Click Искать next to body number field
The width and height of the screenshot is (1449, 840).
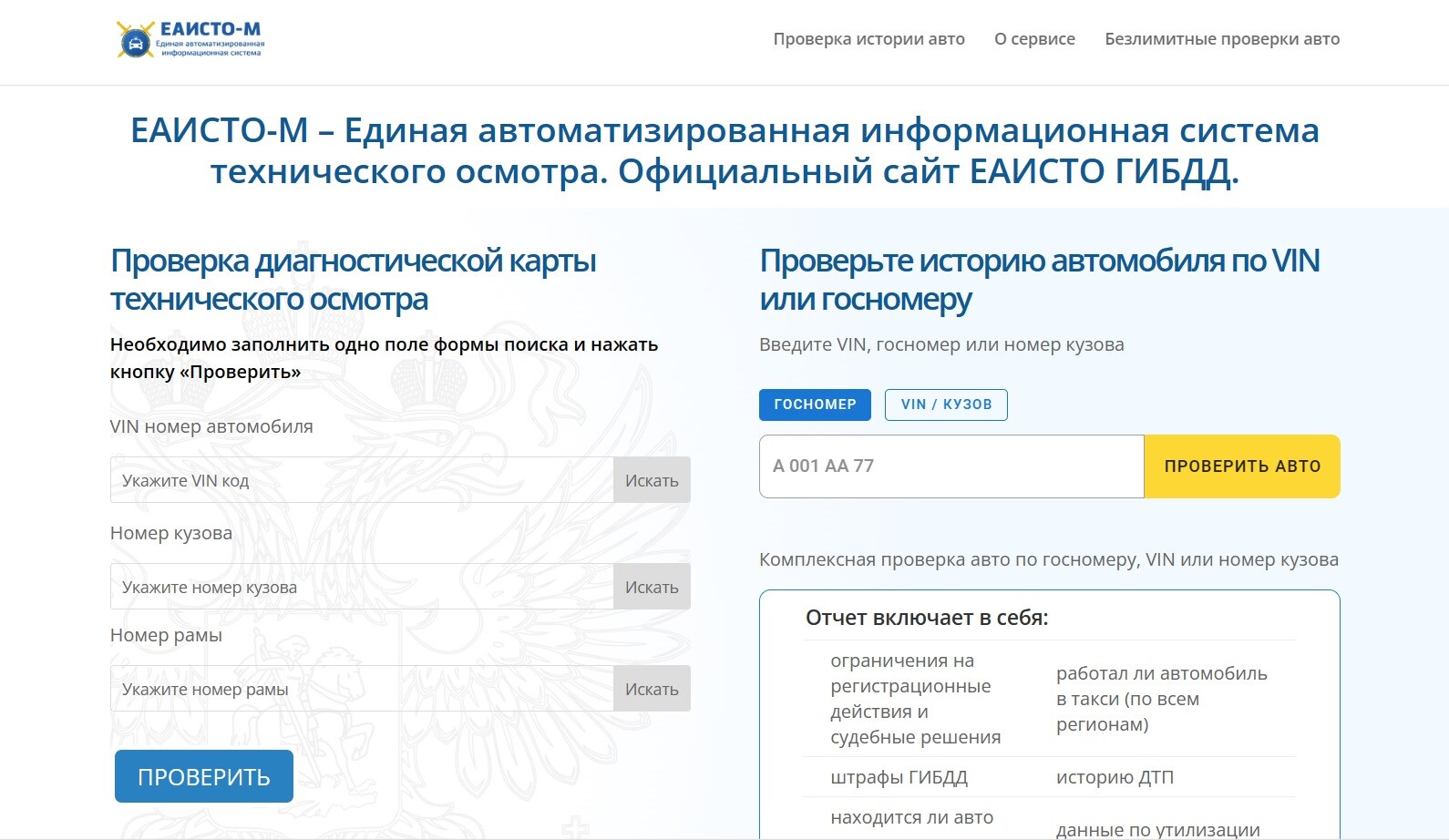pyautogui.click(x=652, y=587)
